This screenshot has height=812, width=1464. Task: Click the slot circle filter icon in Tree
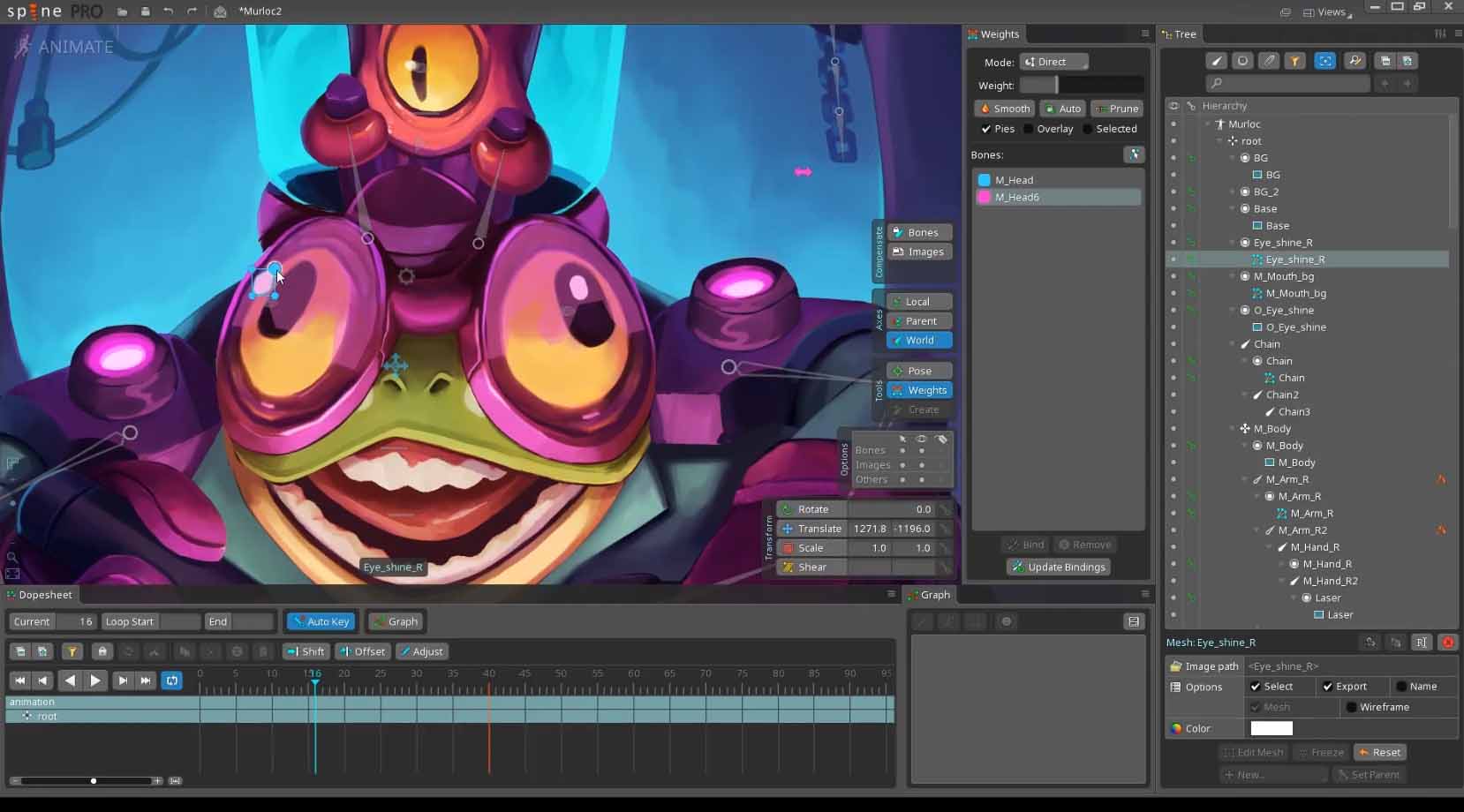1242,61
